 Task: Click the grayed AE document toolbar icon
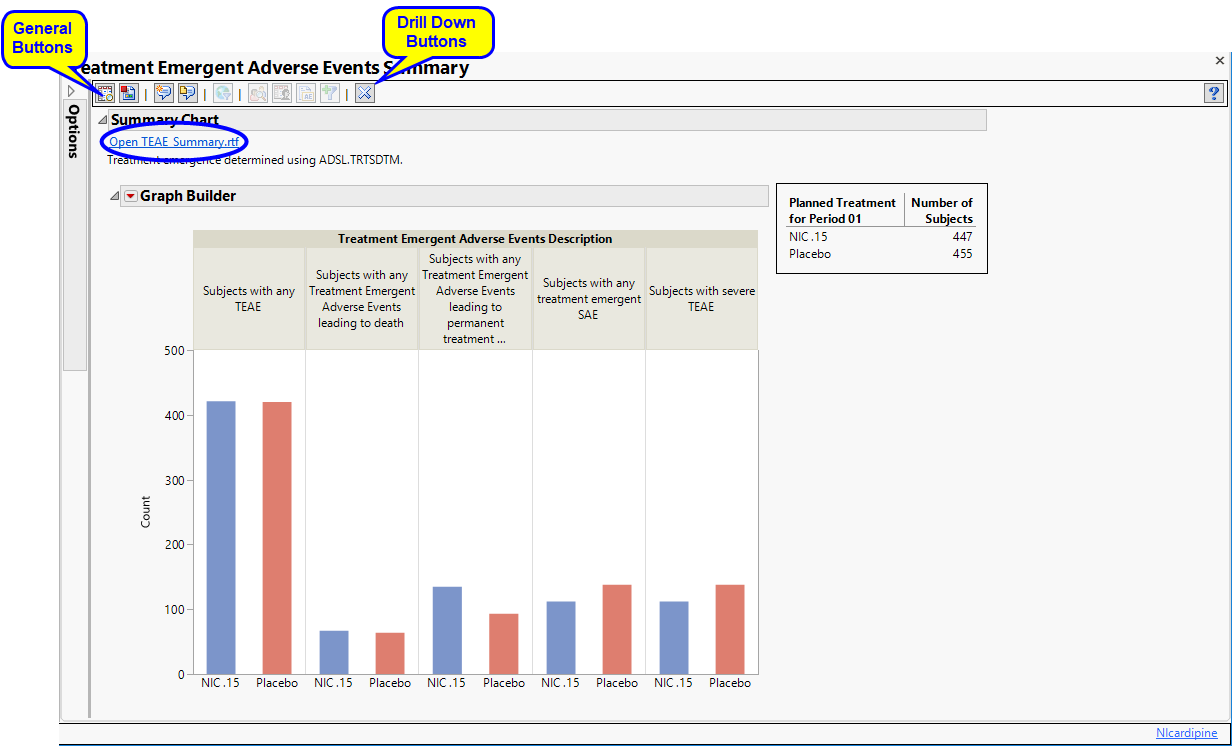pyautogui.click(x=306, y=93)
